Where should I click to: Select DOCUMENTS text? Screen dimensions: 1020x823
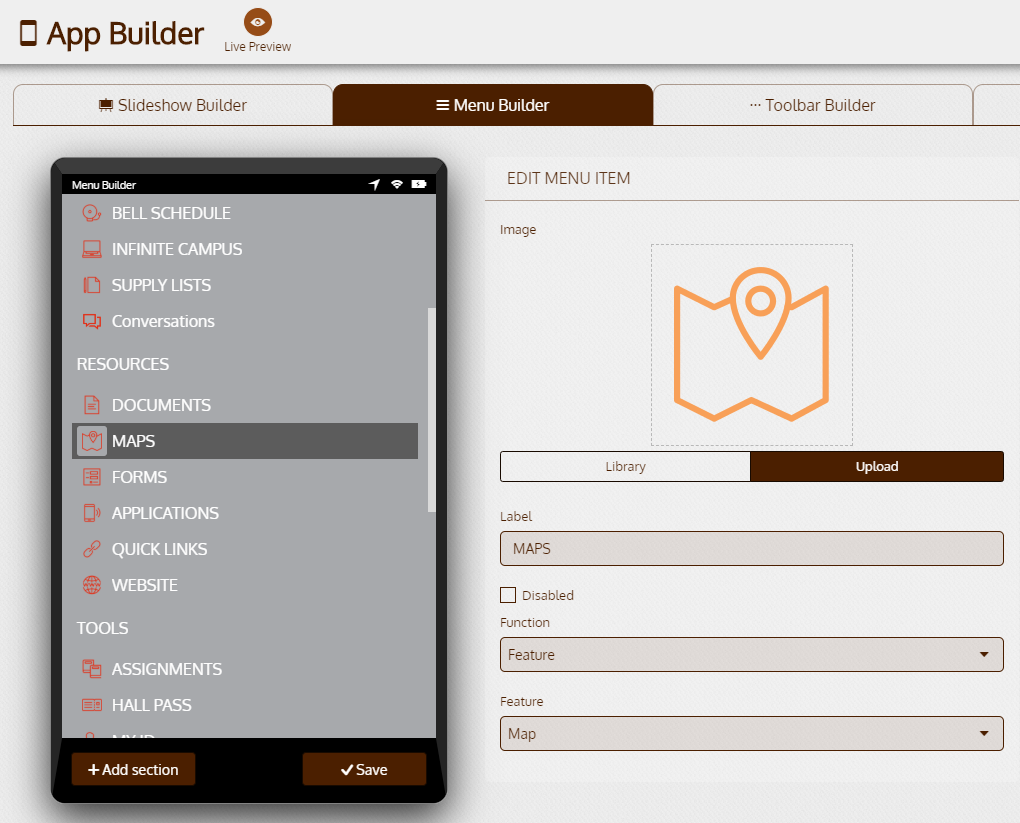pos(161,405)
